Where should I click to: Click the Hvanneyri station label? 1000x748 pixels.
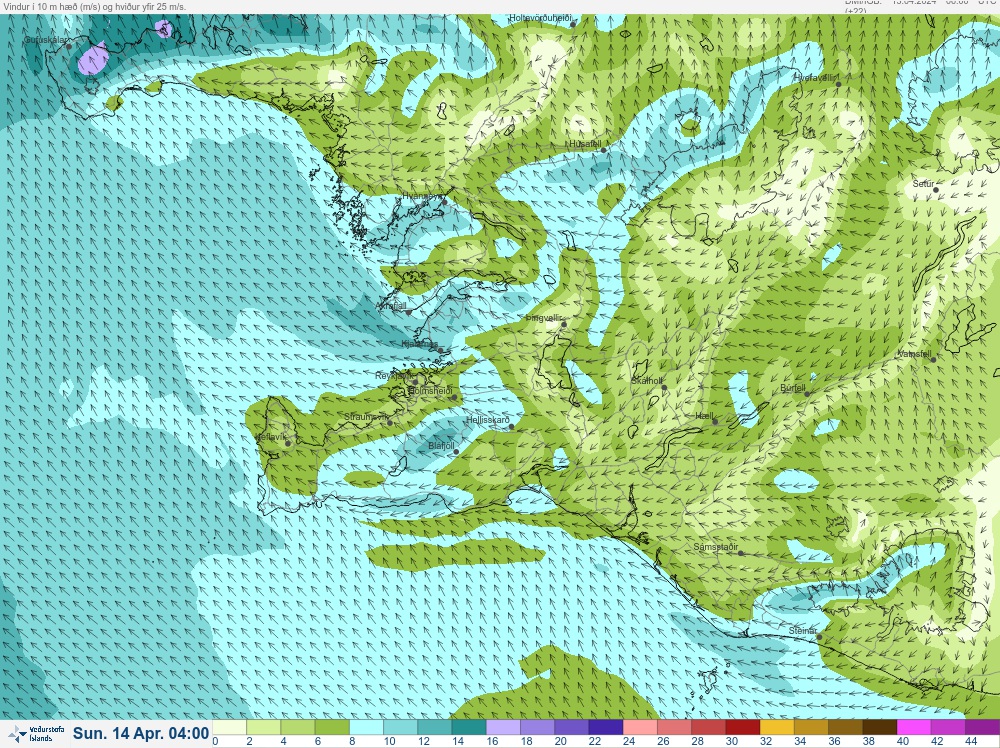(x=422, y=196)
